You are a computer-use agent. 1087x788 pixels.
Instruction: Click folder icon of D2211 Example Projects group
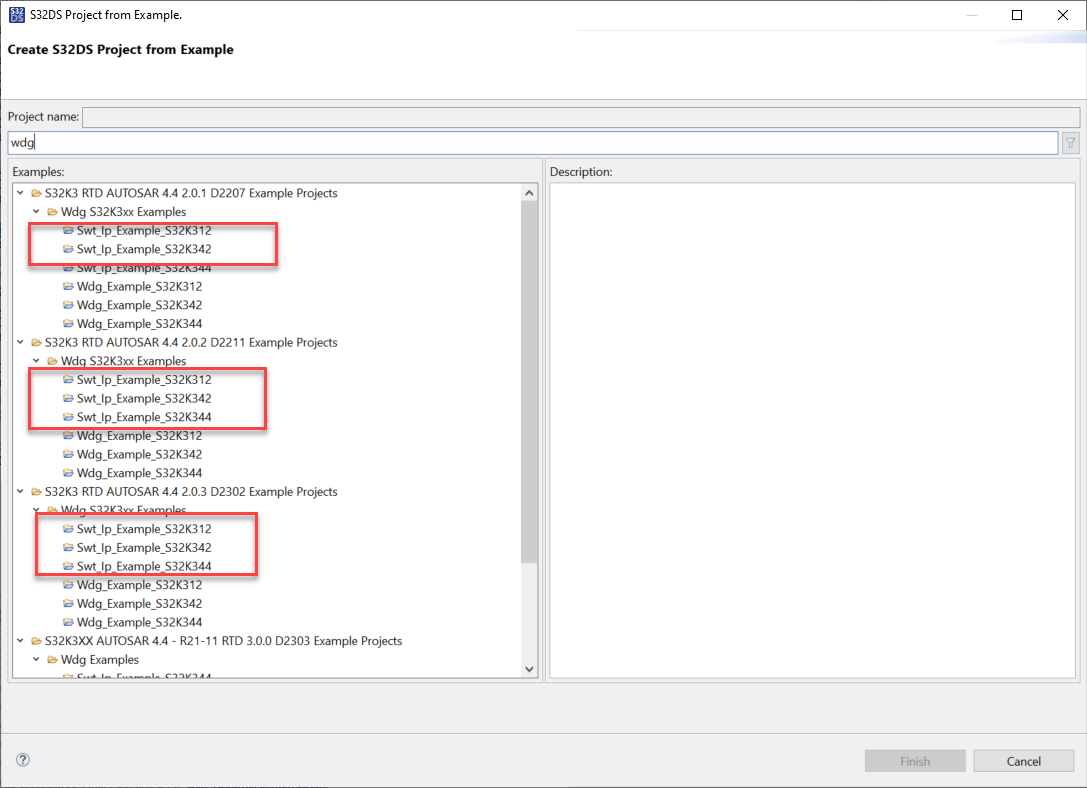(x=37, y=342)
